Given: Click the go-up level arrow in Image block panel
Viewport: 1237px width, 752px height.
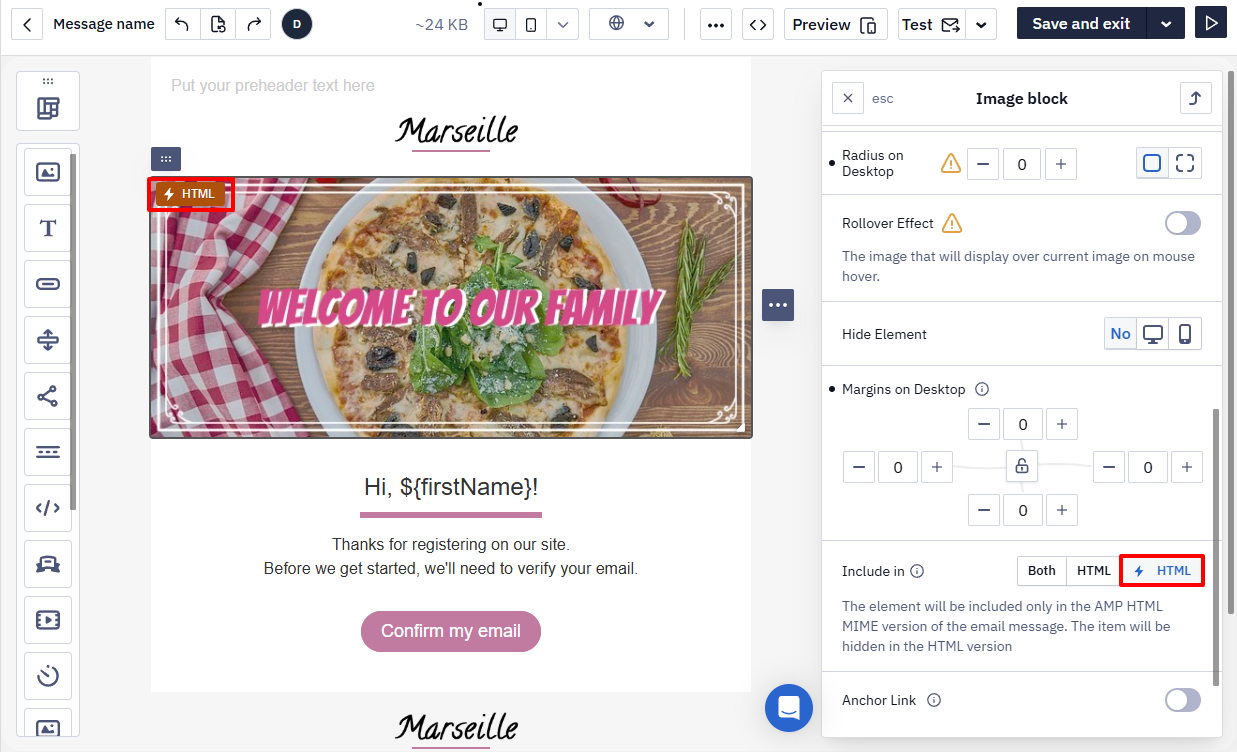Looking at the screenshot, I should 1195,98.
